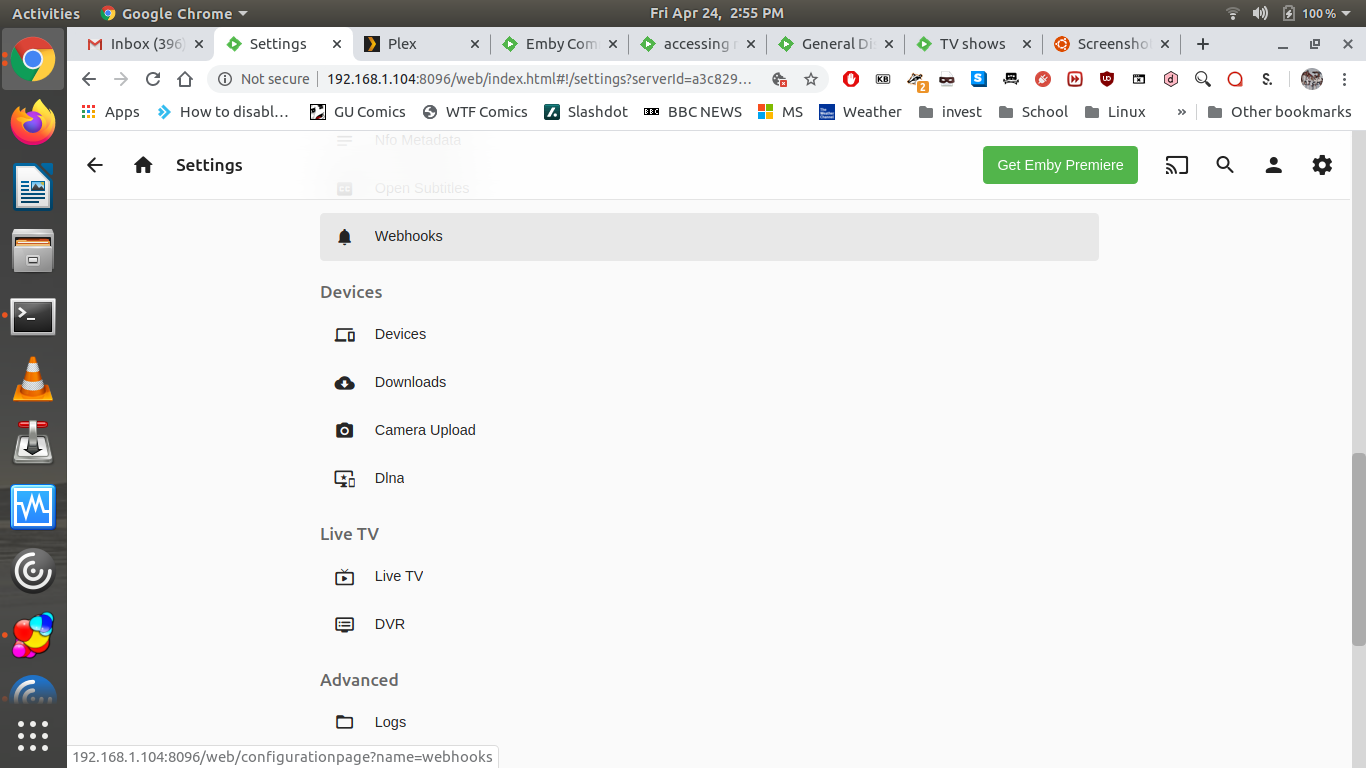The image size is (1366, 768).
Task: Open the DVR settings
Action: [x=389, y=624]
